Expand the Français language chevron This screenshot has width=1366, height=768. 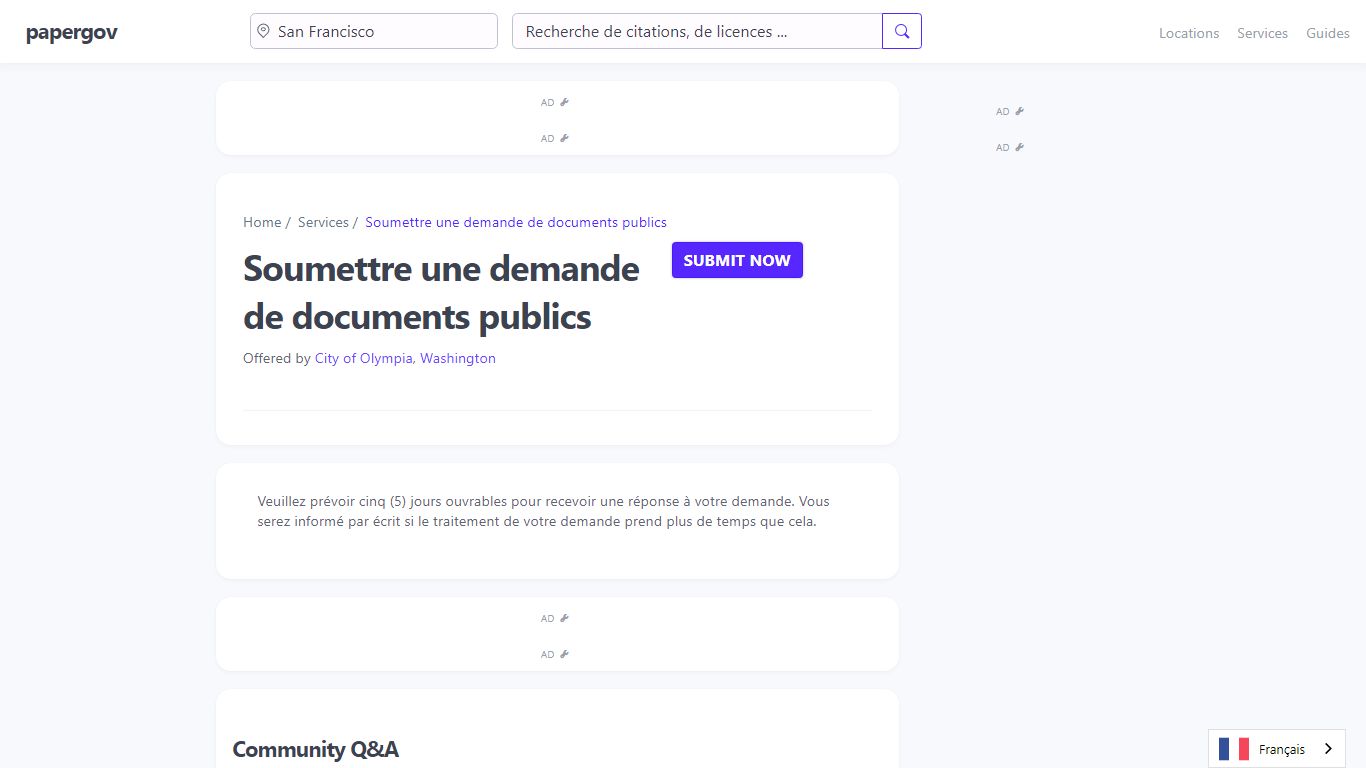[x=1328, y=749]
